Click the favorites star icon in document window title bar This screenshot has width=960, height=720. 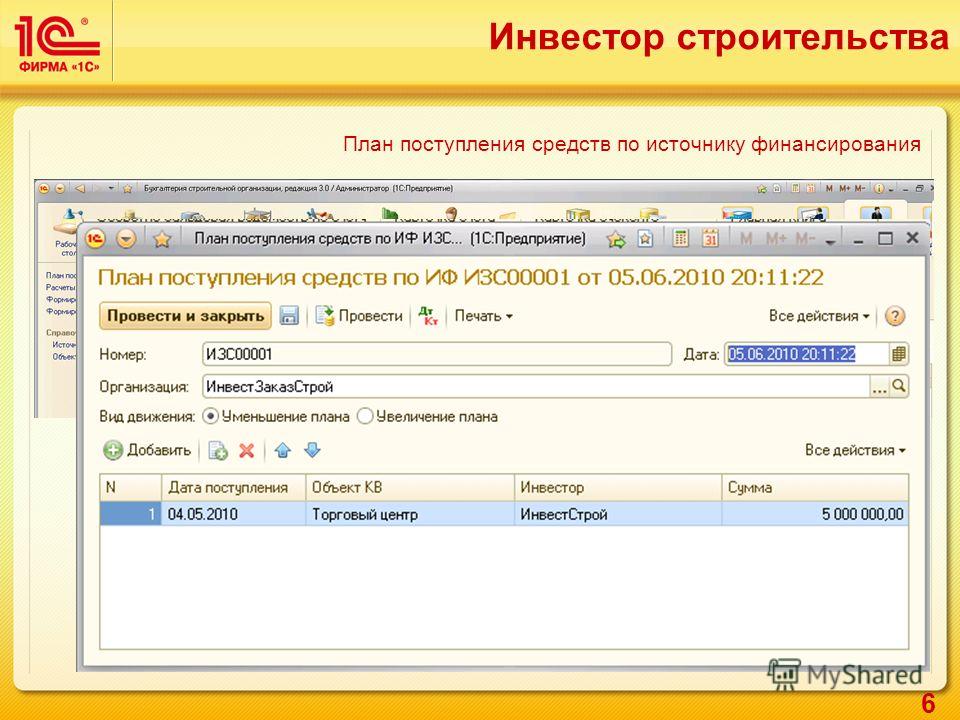point(162,239)
